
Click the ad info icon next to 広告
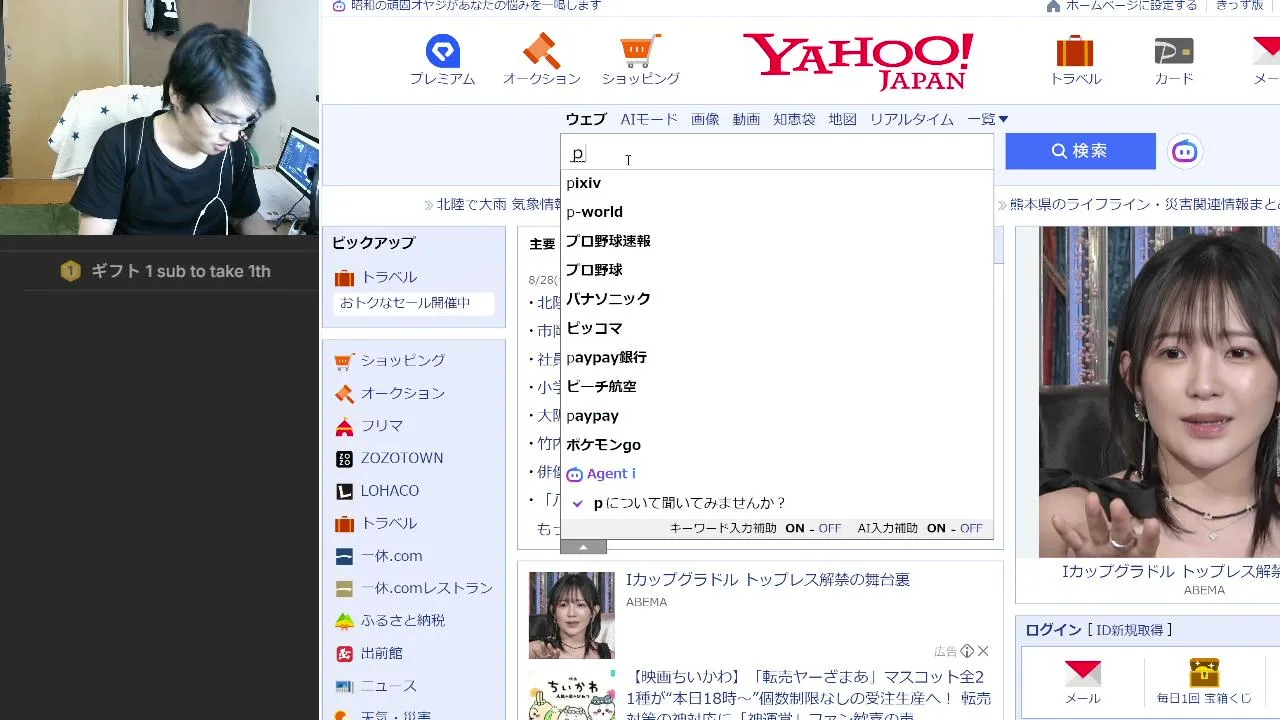(x=967, y=651)
